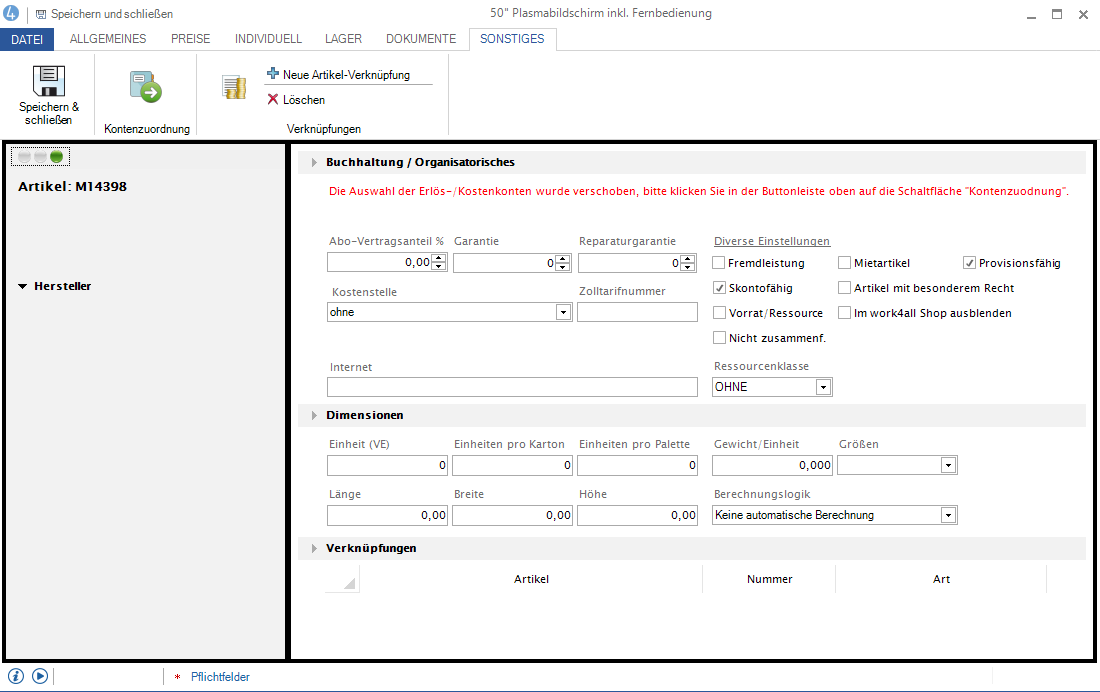
Task: Click the play arrow icon in status bar
Action: coord(40,676)
